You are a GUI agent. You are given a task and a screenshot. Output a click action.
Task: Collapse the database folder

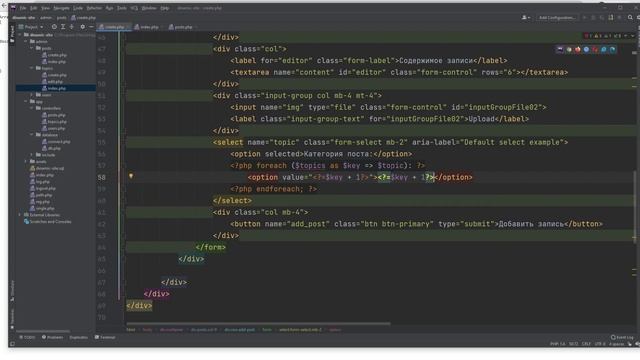[x=32, y=135]
